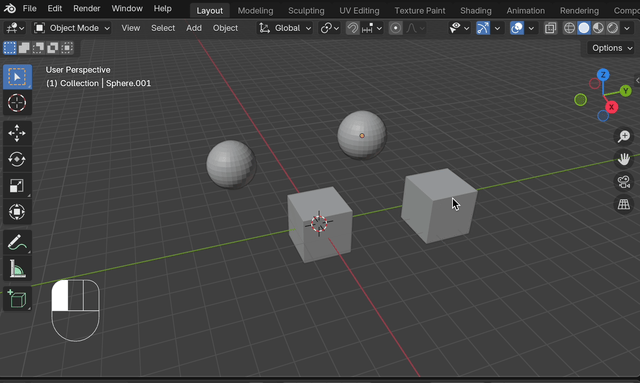The width and height of the screenshot is (640, 383).
Task: Open the viewport Select menu
Action: (163, 28)
